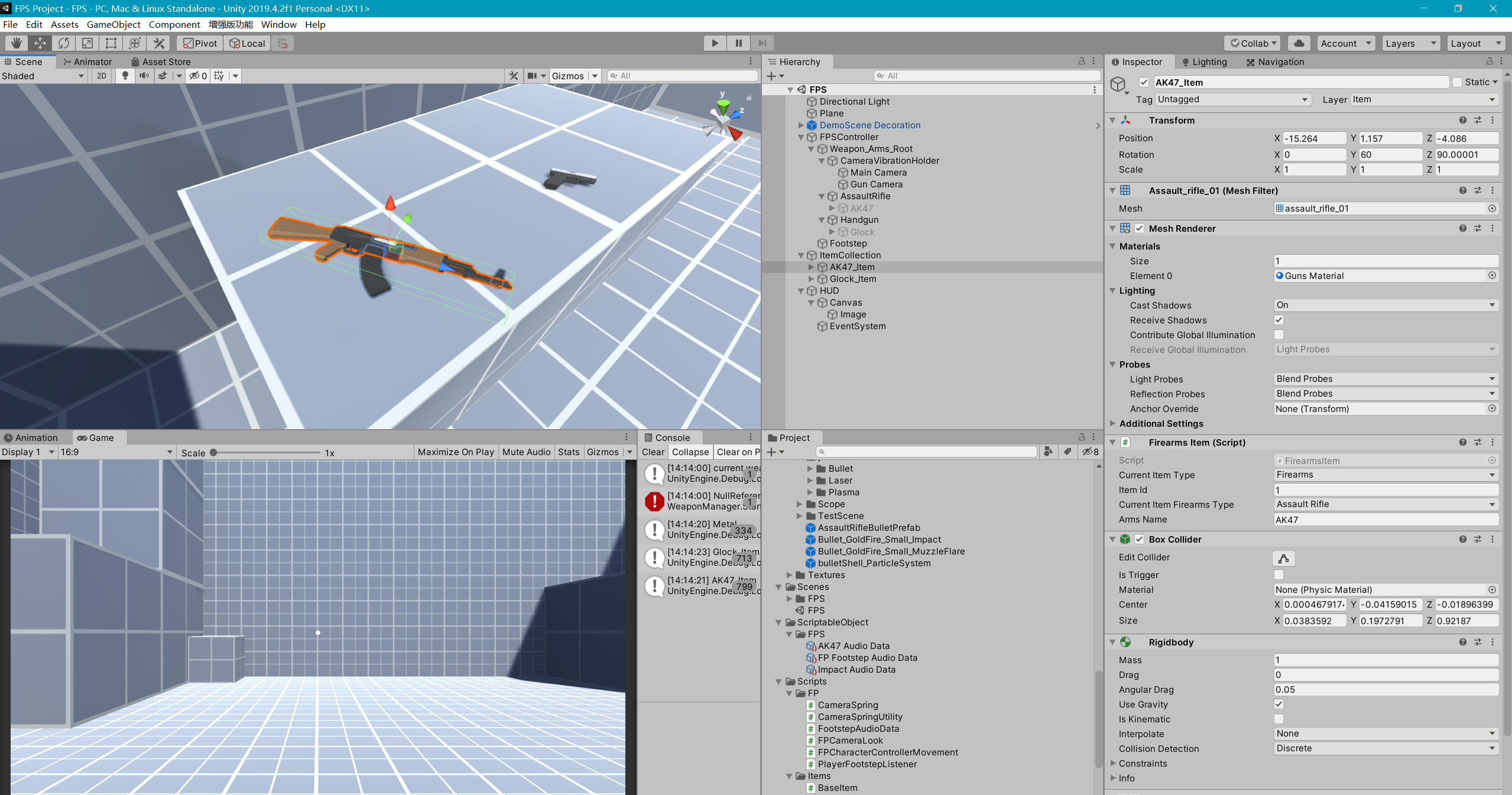
Task: Expand the Textures folder
Action: coord(790,575)
